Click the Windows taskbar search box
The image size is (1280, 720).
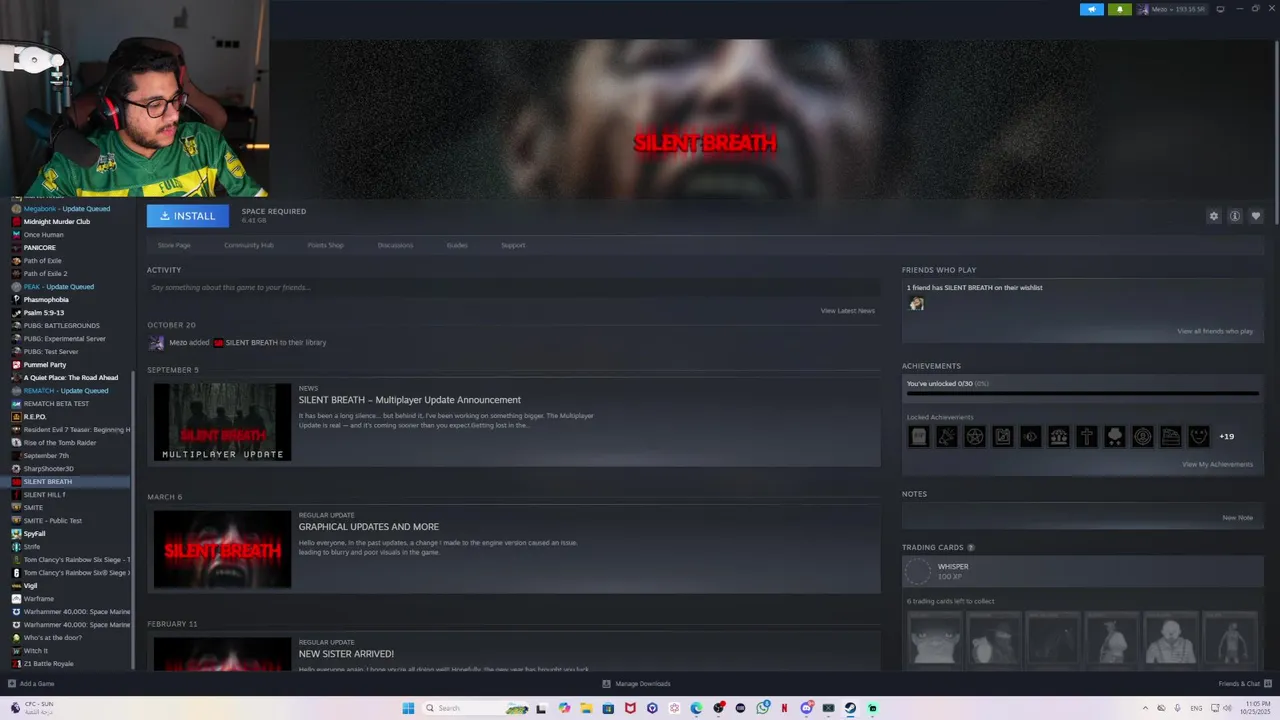click(x=476, y=708)
